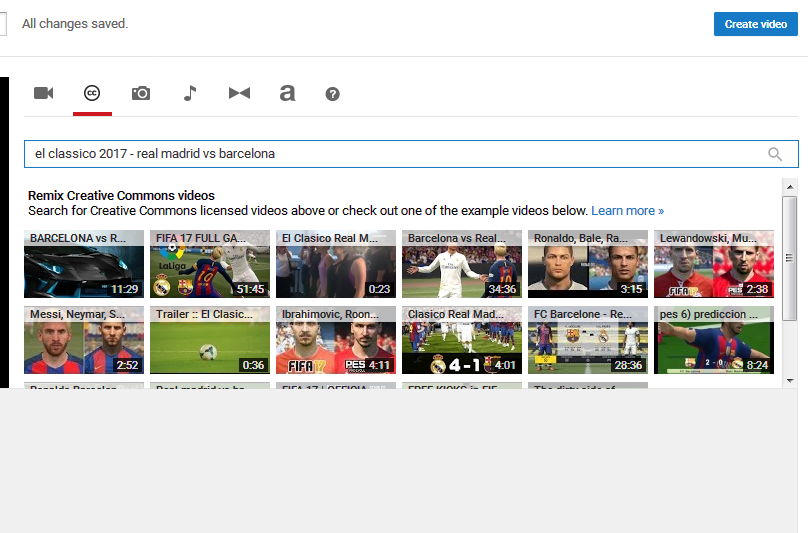Open the help question mark icon

click(332, 94)
